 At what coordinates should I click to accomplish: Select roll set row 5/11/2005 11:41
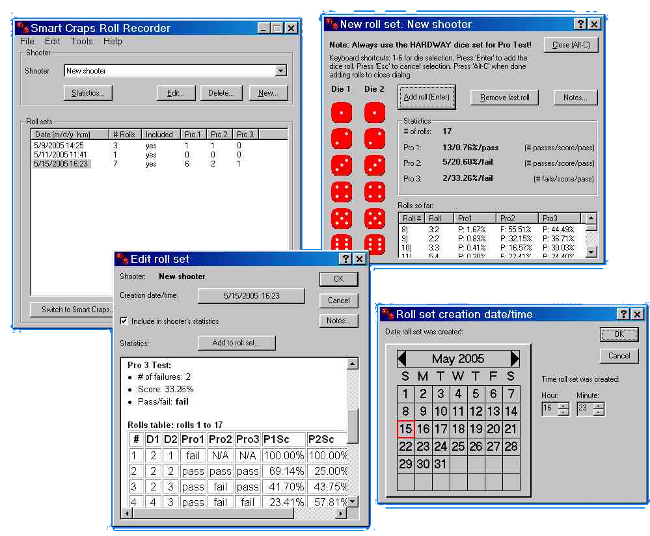pos(160,155)
